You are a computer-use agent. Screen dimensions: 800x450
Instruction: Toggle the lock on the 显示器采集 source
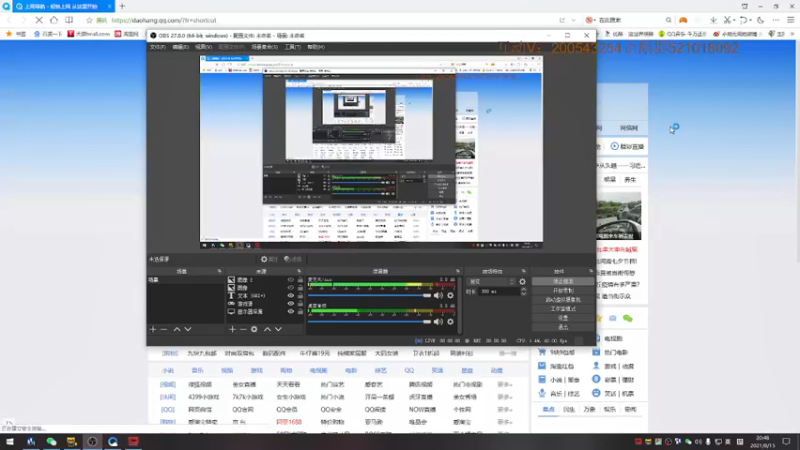click(300, 311)
